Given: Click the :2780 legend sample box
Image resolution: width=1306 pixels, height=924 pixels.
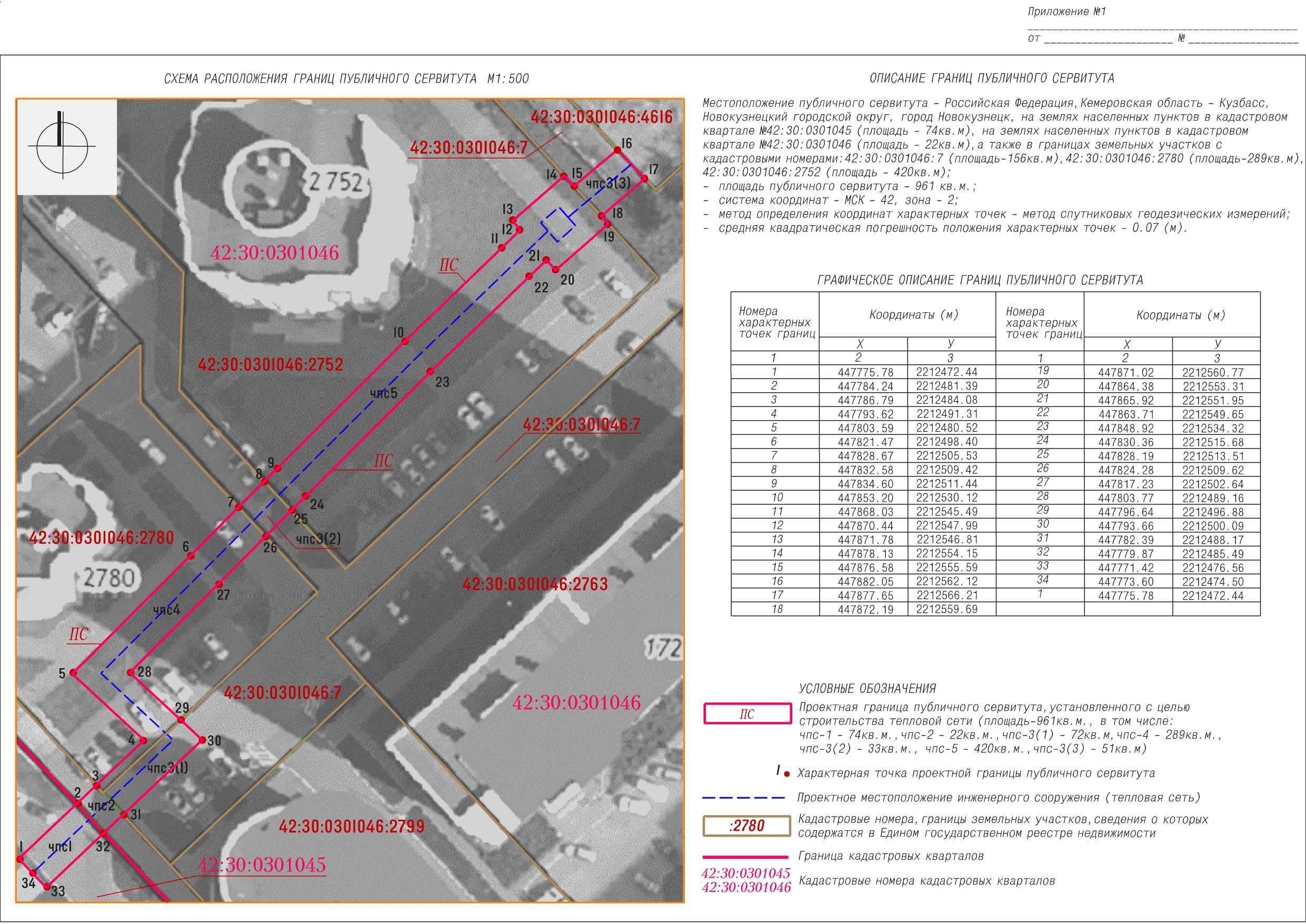Looking at the screenshot, I should pyautogui.click(x=747, y=826).
